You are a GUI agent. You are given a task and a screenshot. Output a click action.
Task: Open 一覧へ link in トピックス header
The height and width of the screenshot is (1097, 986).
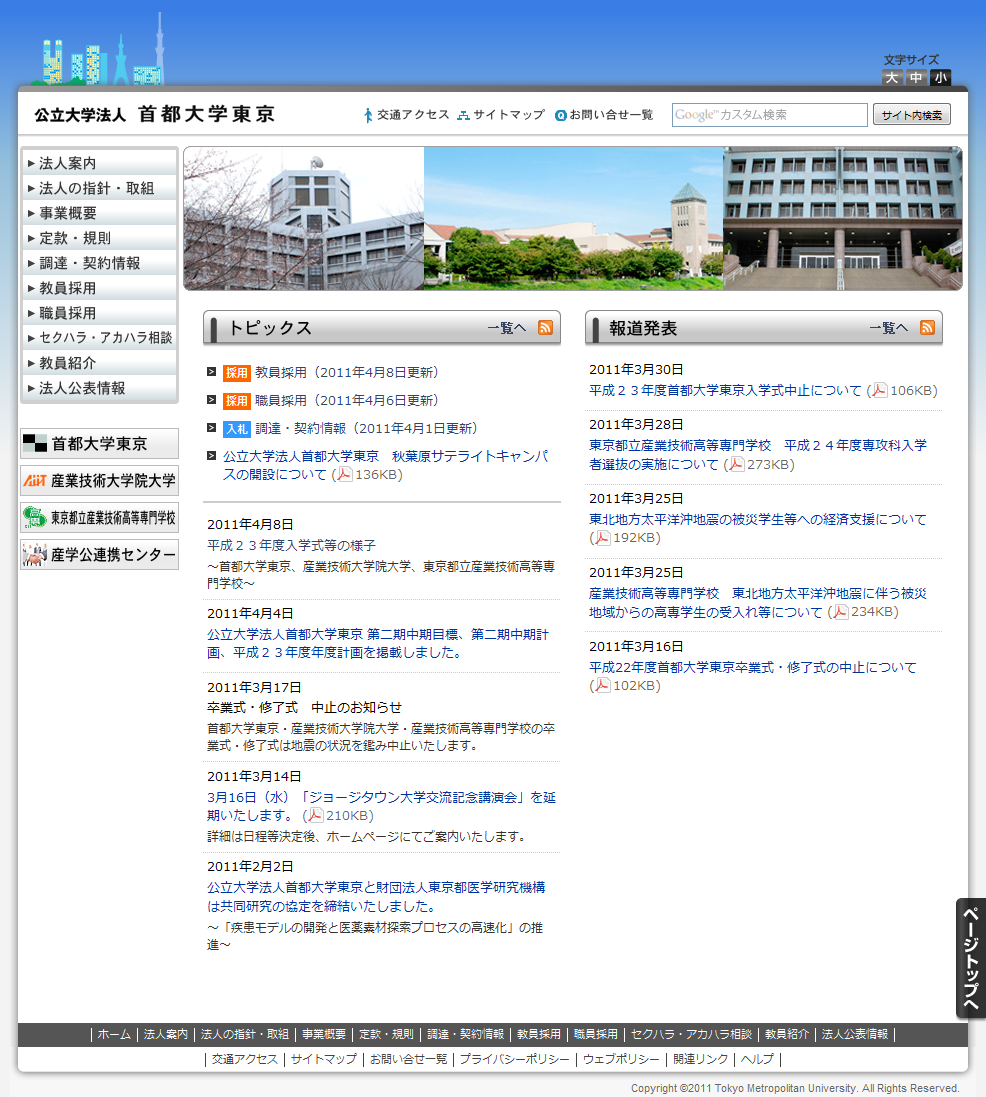[507, 328]
